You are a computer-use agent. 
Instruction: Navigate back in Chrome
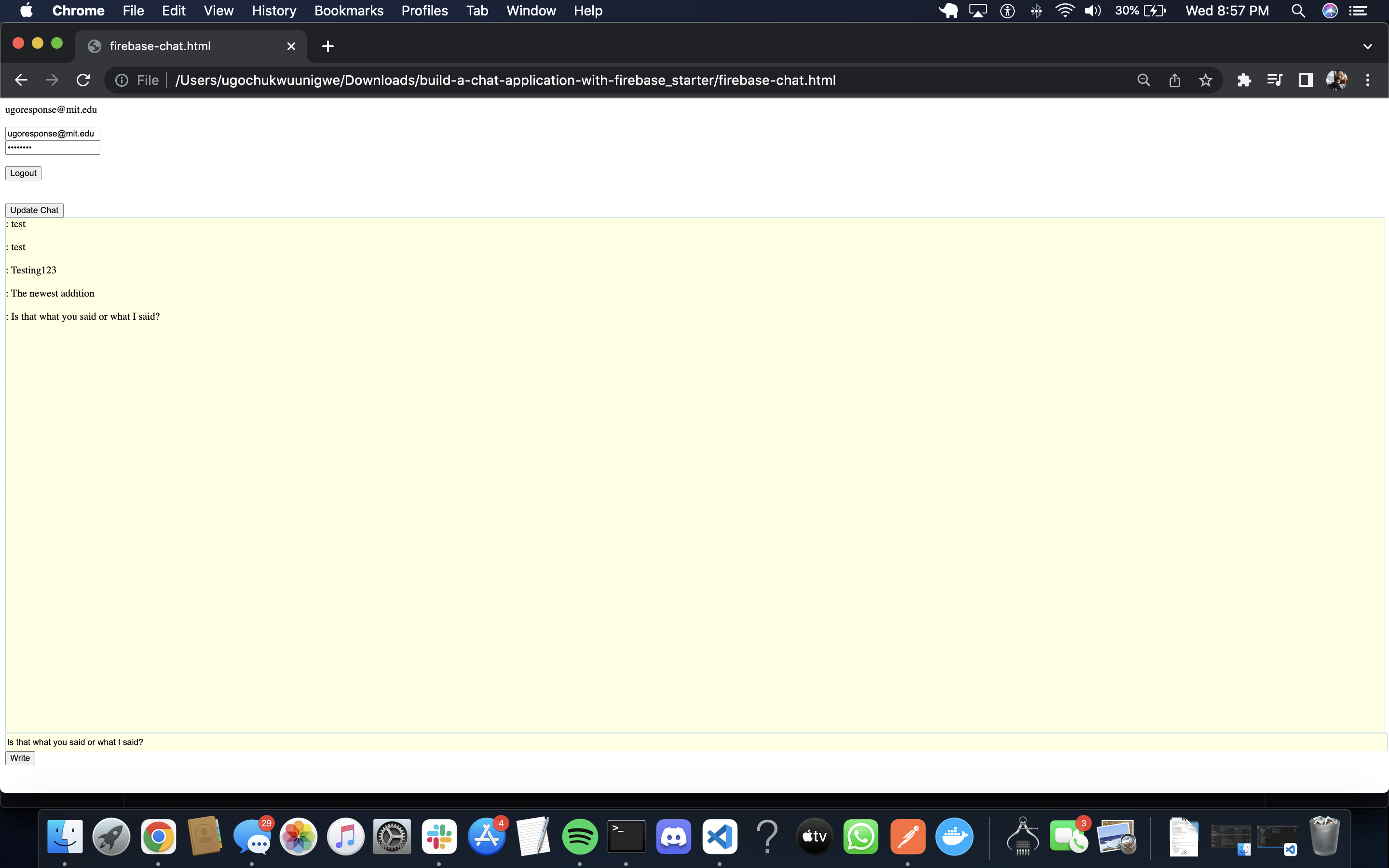click(21, 80)
